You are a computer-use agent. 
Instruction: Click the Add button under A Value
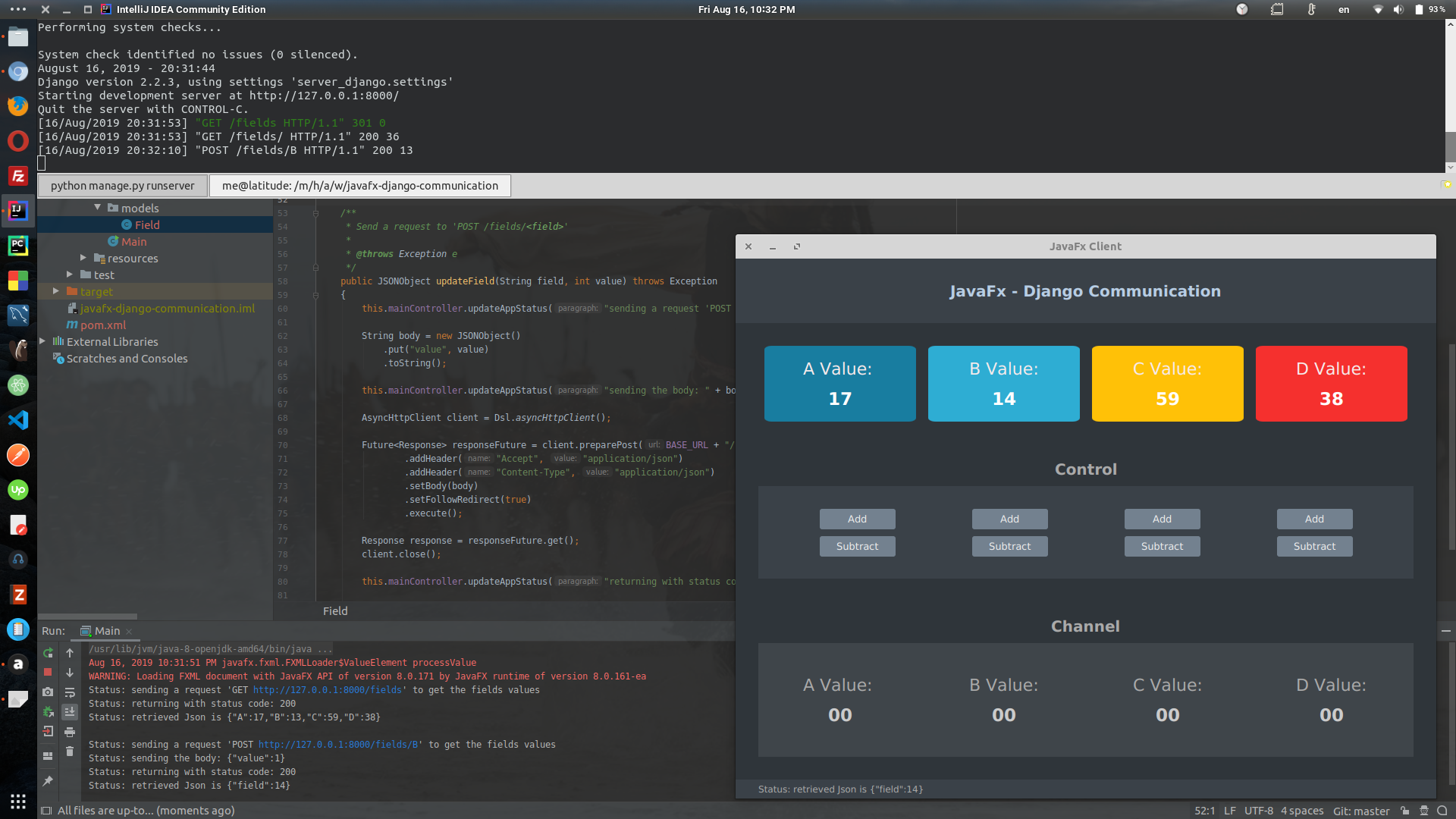857,519
